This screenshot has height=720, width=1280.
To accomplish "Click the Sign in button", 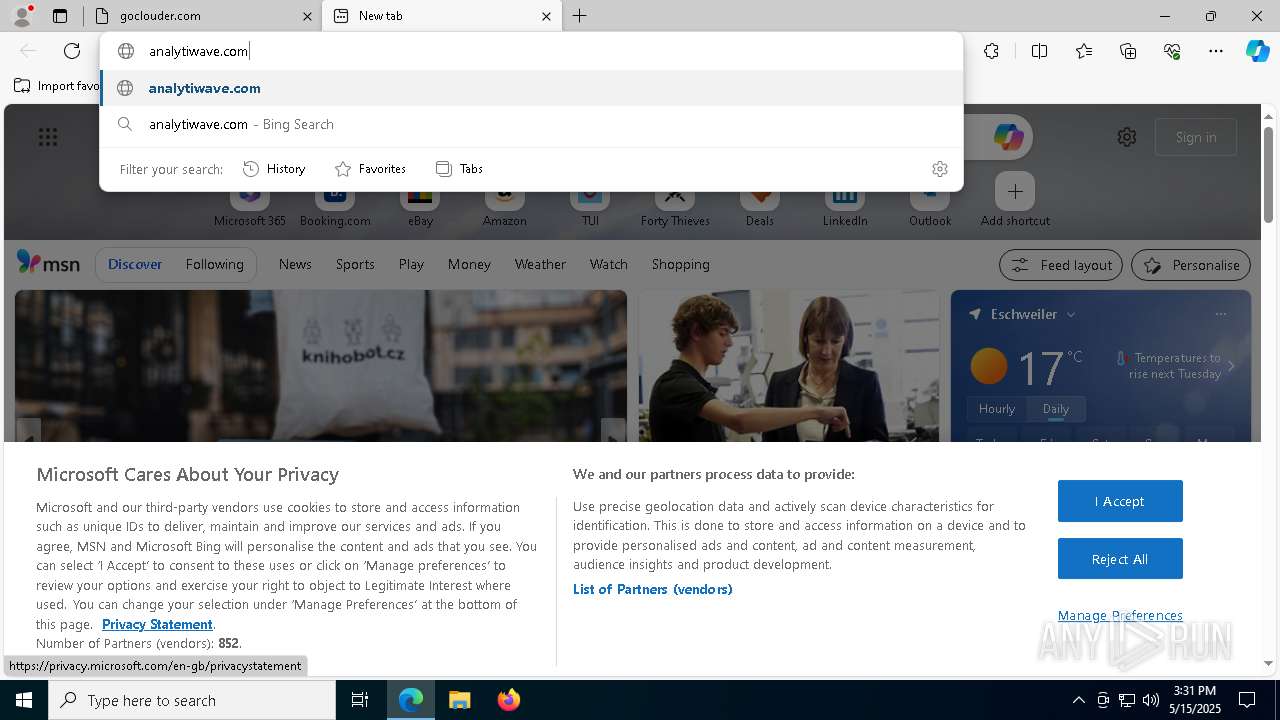I will pos(1196,137).
